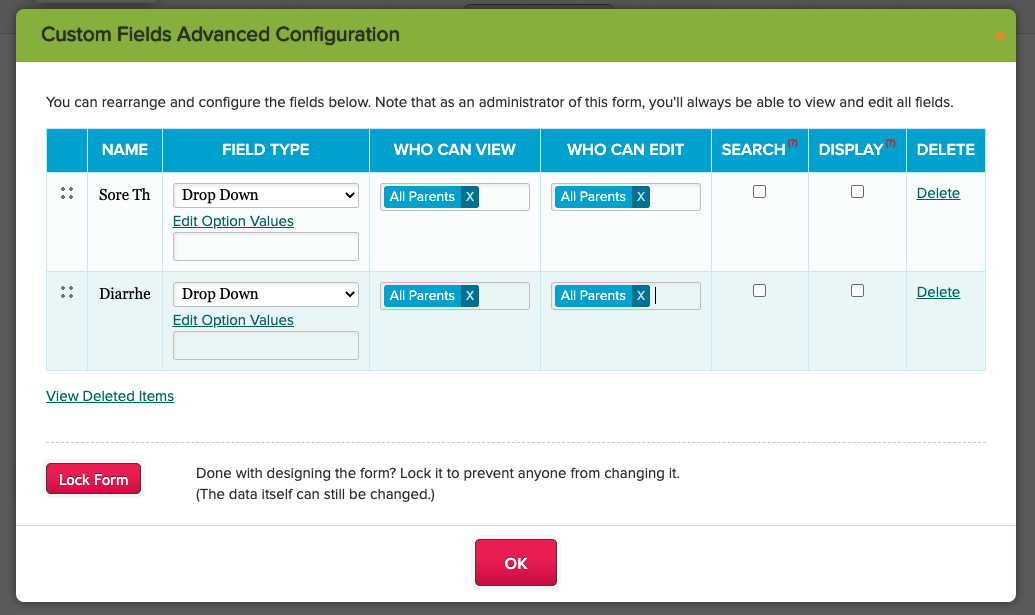Grab the drag handle for Diarrhe row
1035x615 pixels.
pos(67,292)
